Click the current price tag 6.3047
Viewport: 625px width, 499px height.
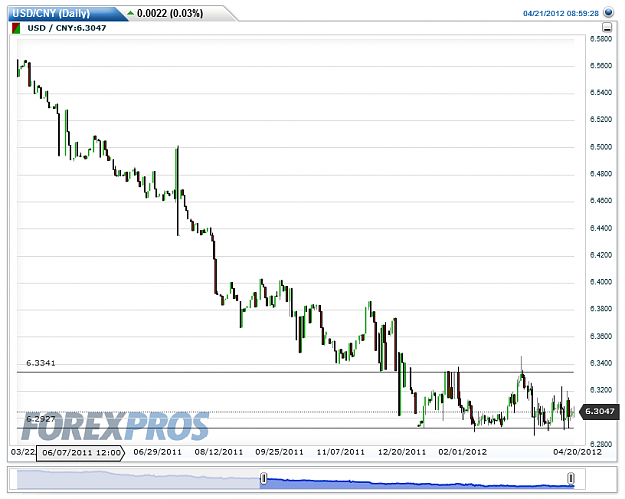(x=600, y=411)
